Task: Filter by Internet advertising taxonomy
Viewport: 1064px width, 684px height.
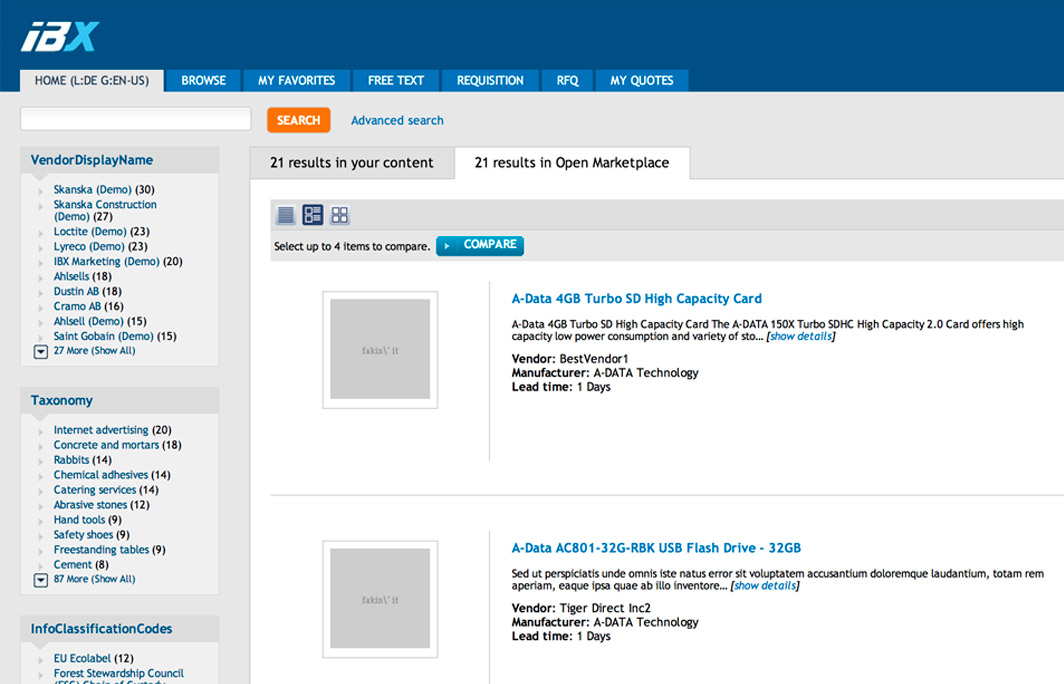Action: point(100,430)
